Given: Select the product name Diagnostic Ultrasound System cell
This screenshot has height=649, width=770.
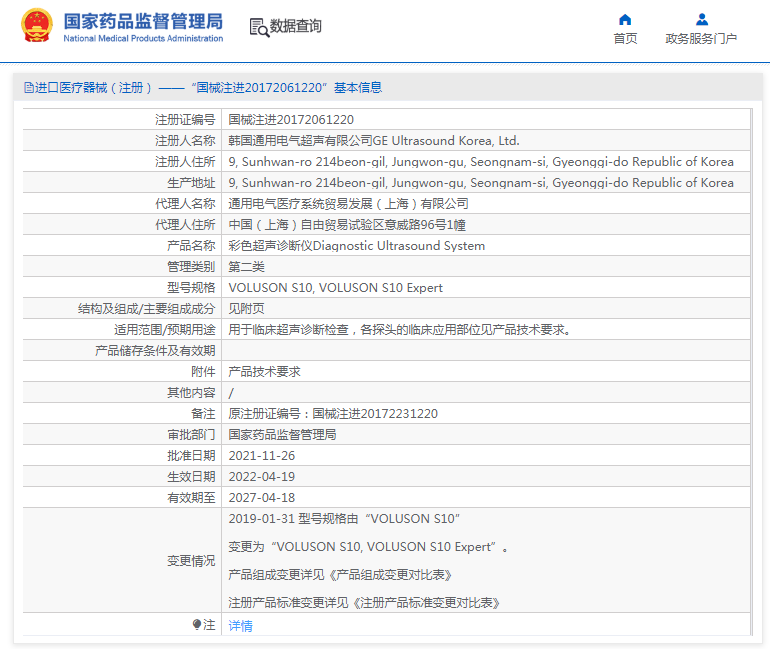Looking at the screenshot, I should point(357,246).
